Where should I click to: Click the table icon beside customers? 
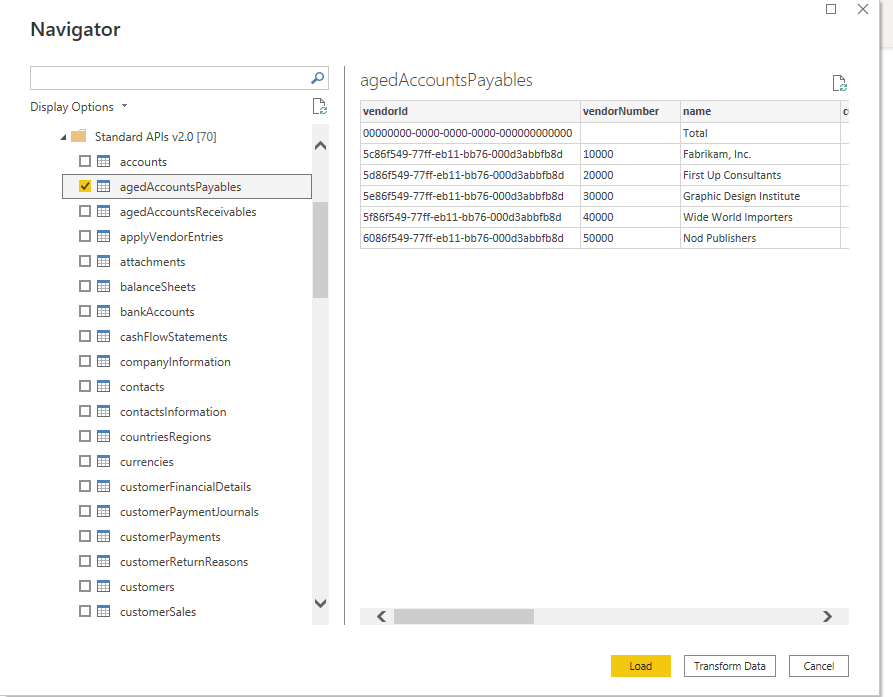click(x=104, y=586)
